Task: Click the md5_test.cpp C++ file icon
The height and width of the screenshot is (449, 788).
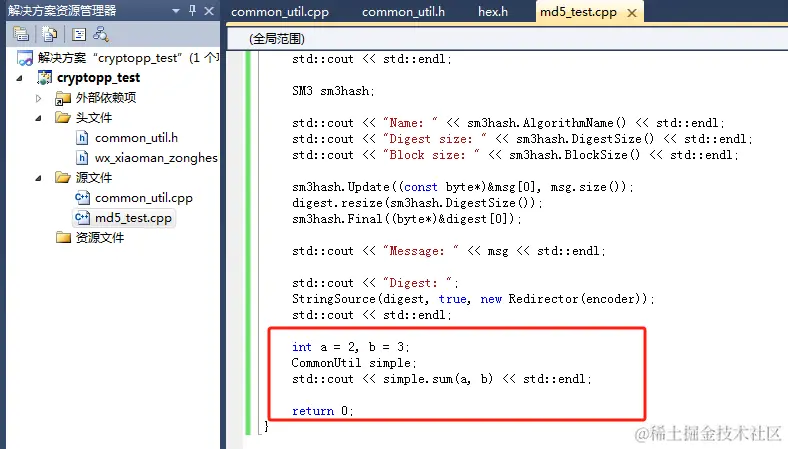Action: (x=82, y=218)
